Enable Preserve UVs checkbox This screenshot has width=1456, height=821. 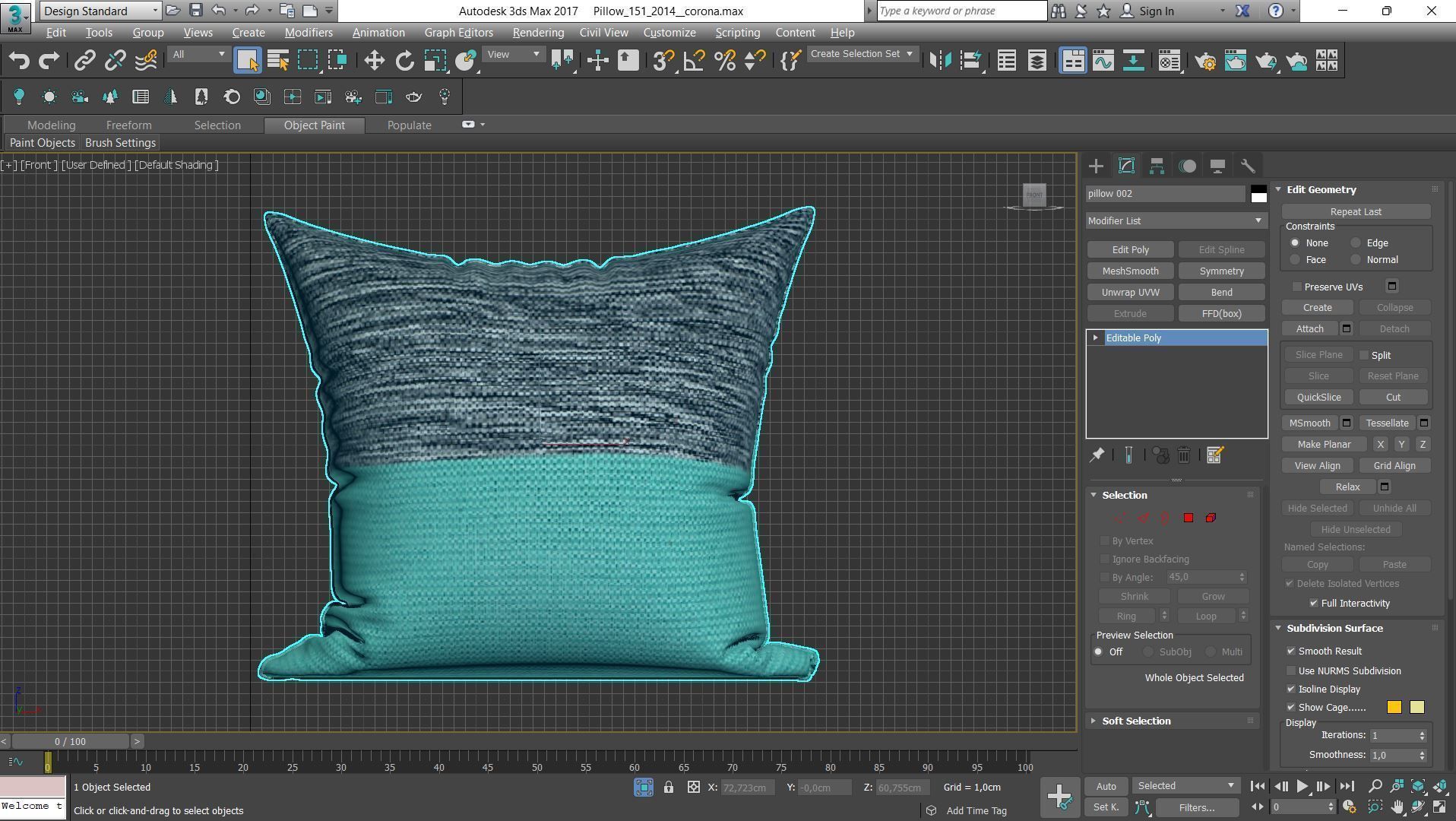pyautogui.click(x=1297, y=287)
